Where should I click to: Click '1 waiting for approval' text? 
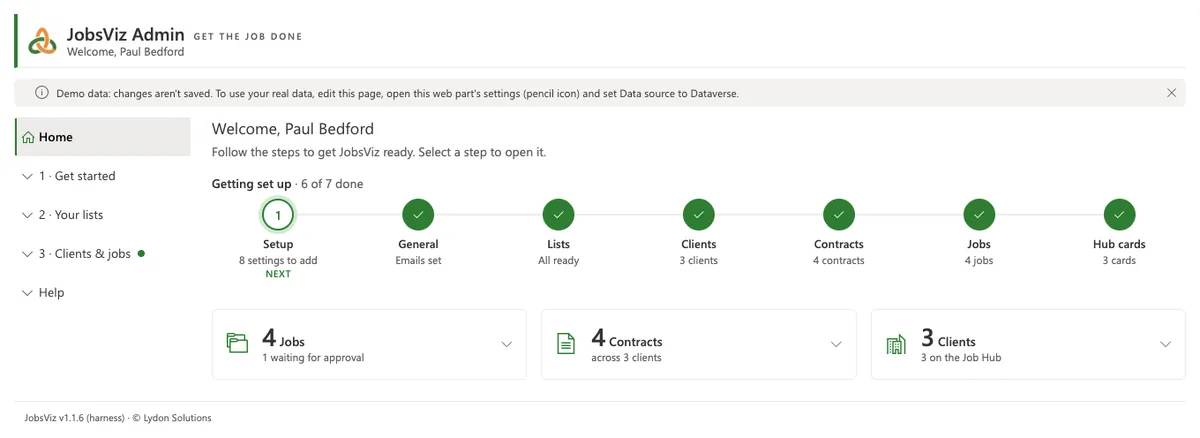coord(313,357)
